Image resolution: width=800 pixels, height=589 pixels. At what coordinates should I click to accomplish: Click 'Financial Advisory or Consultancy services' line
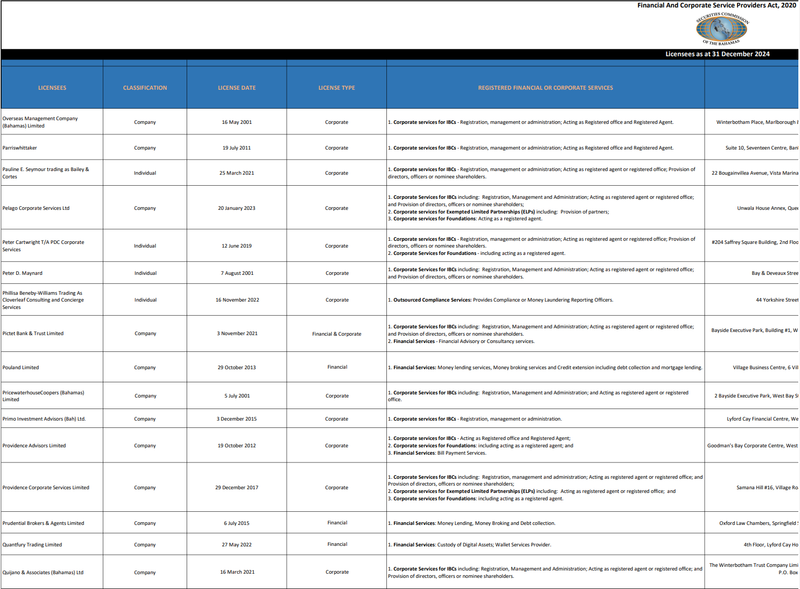[486, 341]
